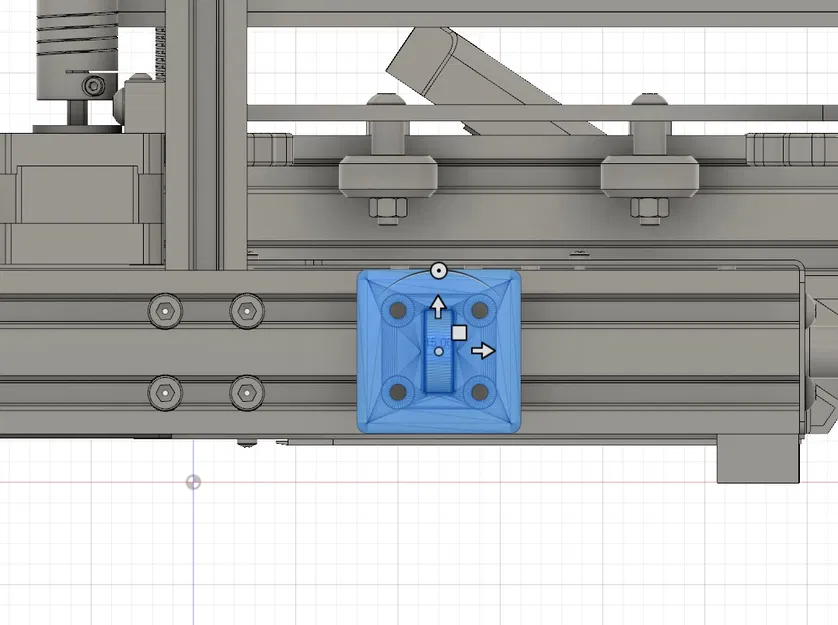Select the lower-right hex bolt of the rail's four-bolt group
Viewport: 838px width, 625px height.
247,393
